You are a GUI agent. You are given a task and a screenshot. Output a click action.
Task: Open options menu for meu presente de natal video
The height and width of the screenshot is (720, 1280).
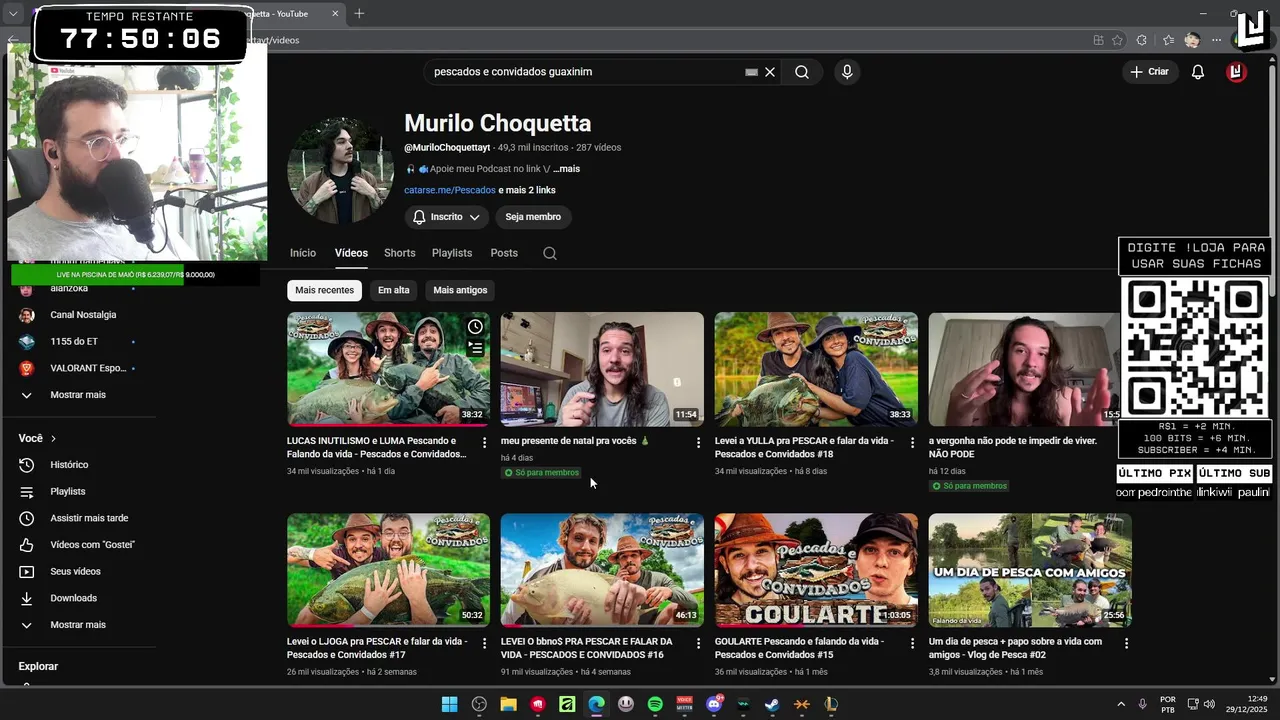pyautogui.click(x=699, y=442)
